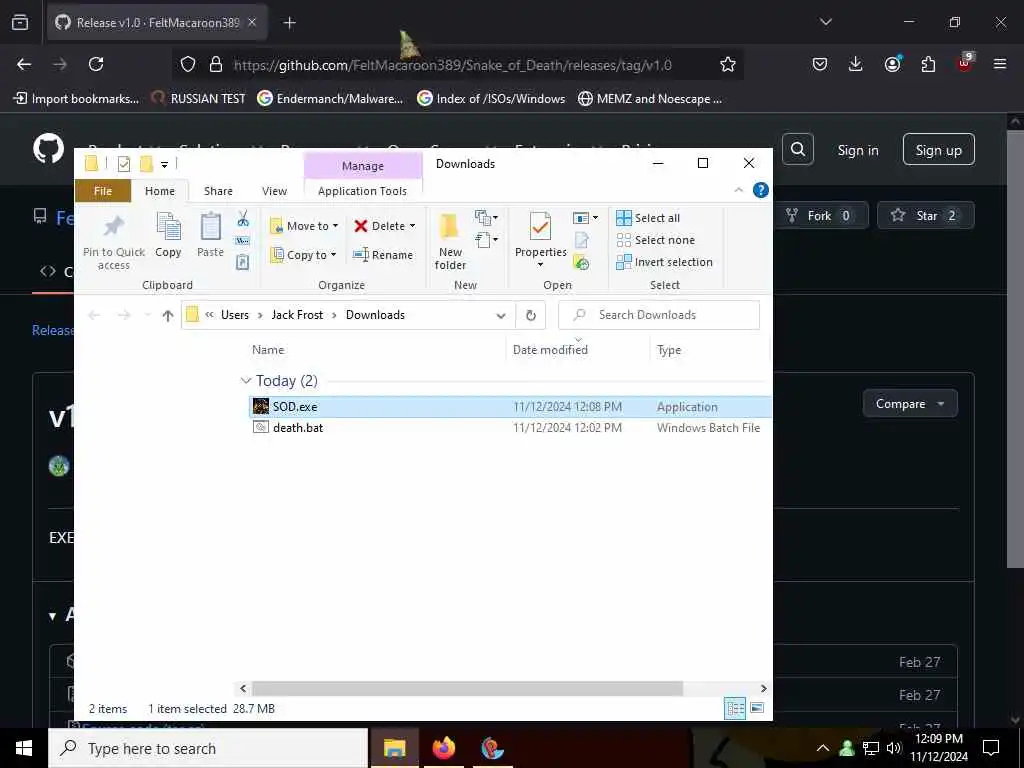This screenshot has height=768, width=1024.
Task: Click the horizontal scrollbar in Explorer
Action: (467, 689)
